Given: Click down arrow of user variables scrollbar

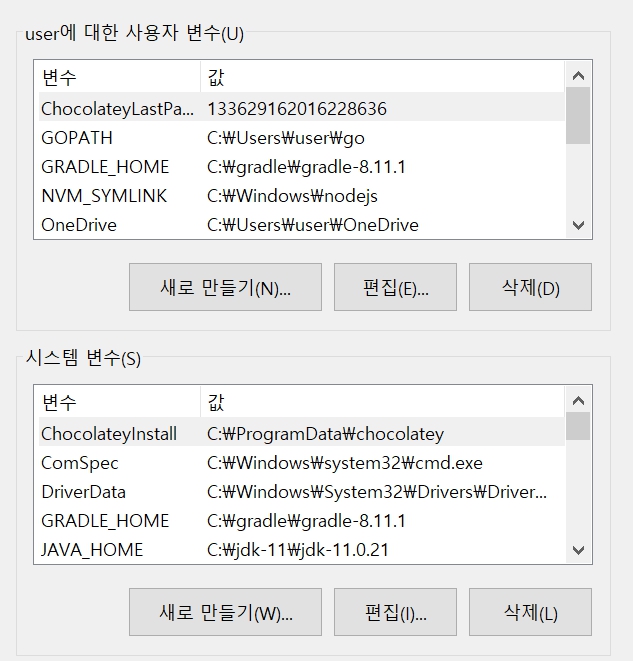Looking at the screenshot, I should [x=578, y=225].
